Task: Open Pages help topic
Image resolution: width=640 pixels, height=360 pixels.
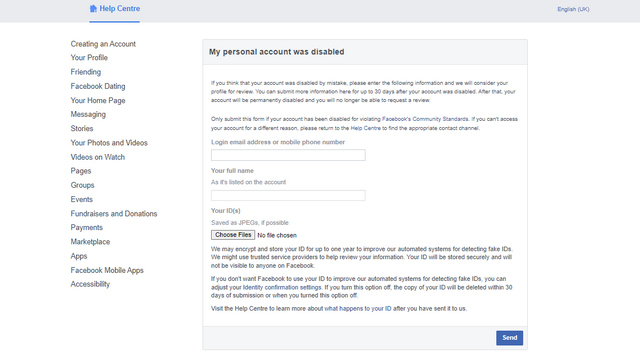Action: pyautogui.click(x=80, y=171)
